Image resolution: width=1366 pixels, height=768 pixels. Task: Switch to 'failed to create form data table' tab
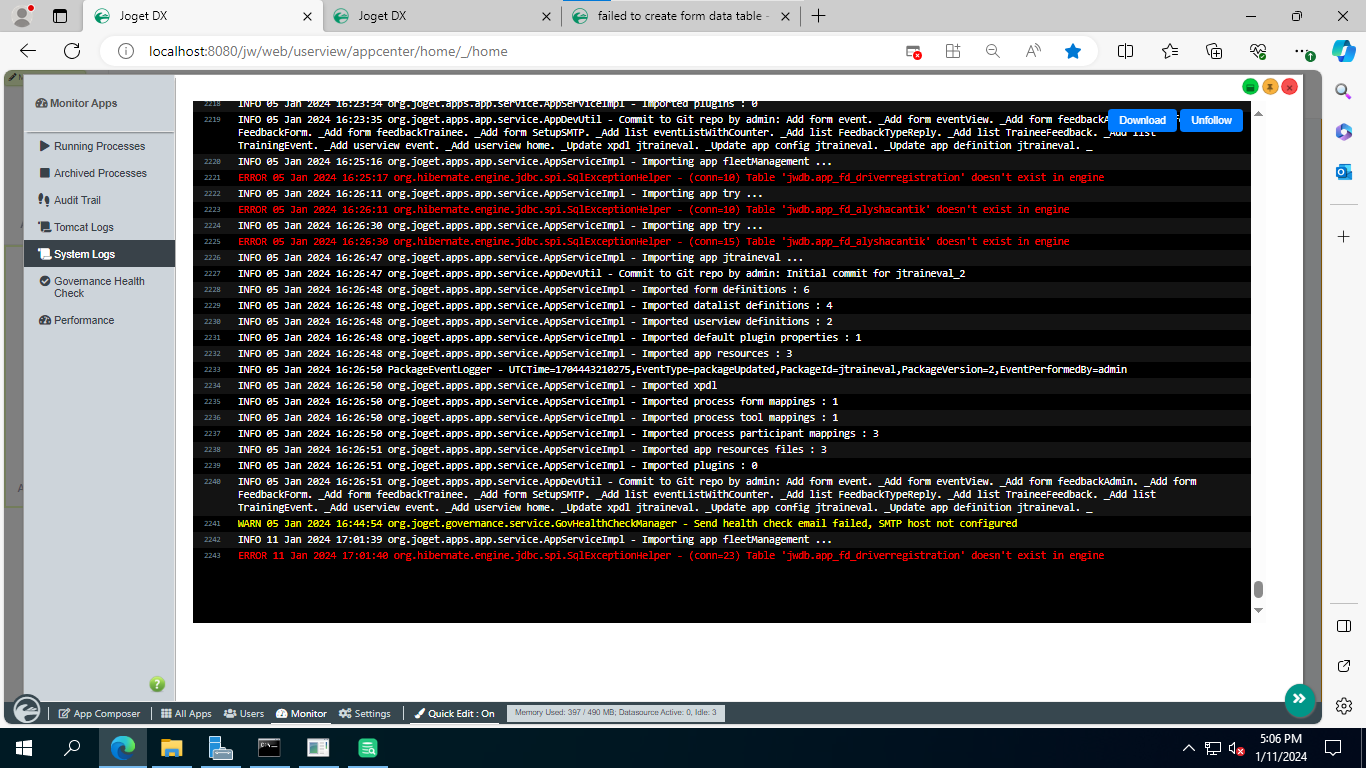point(680,16)
